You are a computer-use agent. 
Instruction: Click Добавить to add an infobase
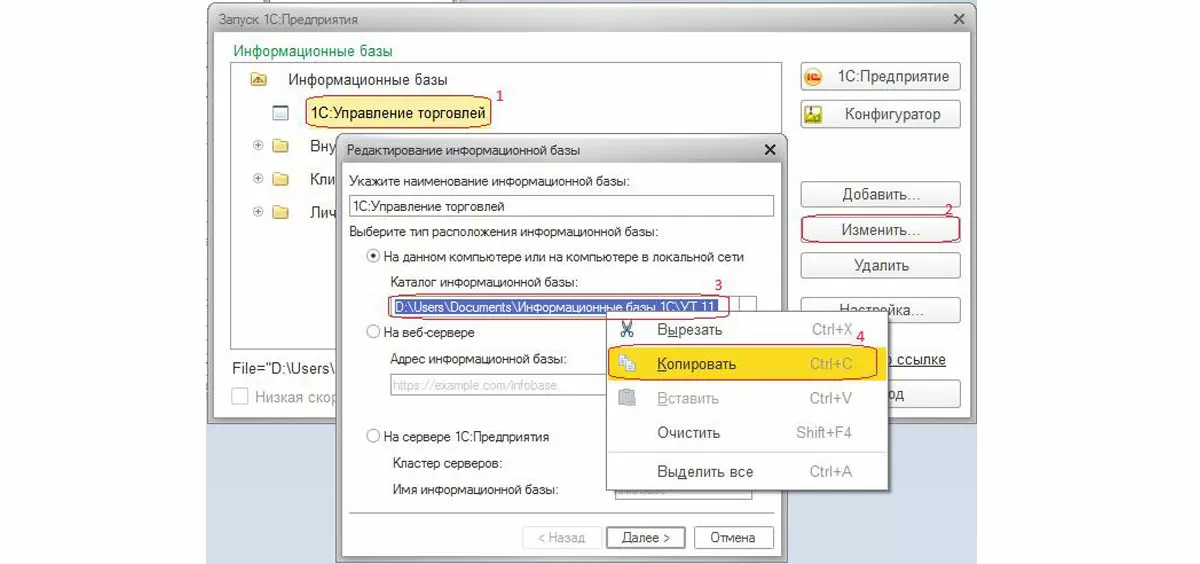(x=880, y=194)
